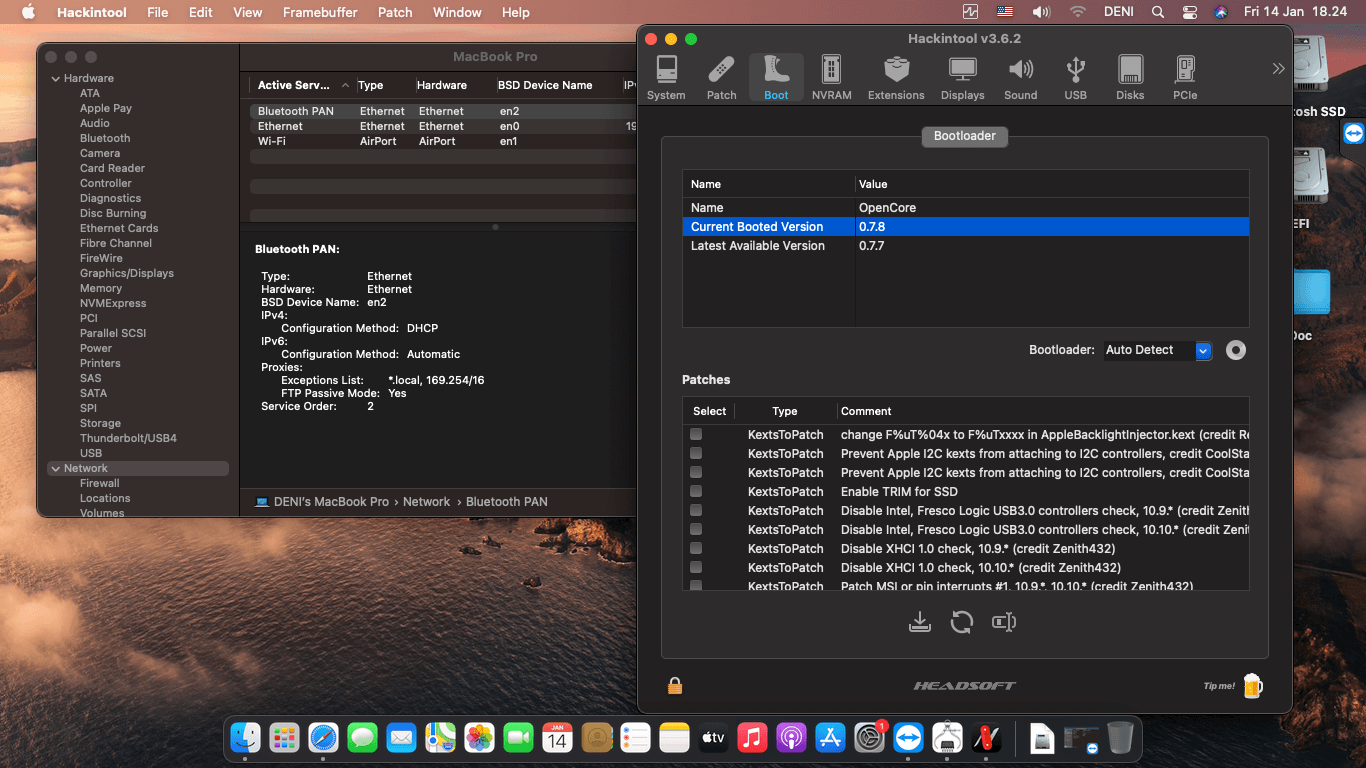Open the Bootloader Auto Detect dropdown
1366x768 pixels.
(x=1158, y=350)
